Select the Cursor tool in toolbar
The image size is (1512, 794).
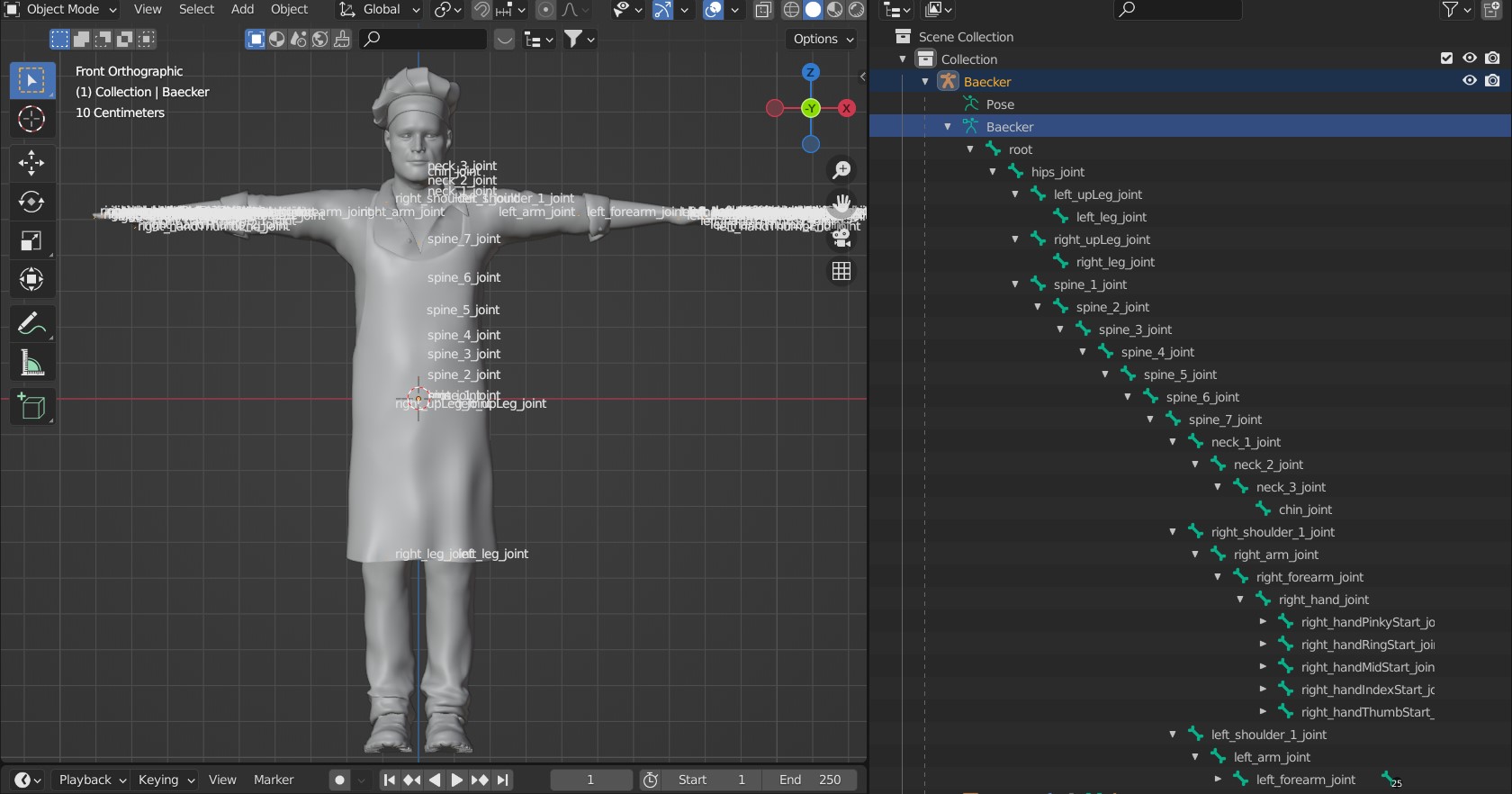pyautogui.click(x=31, y=120)
